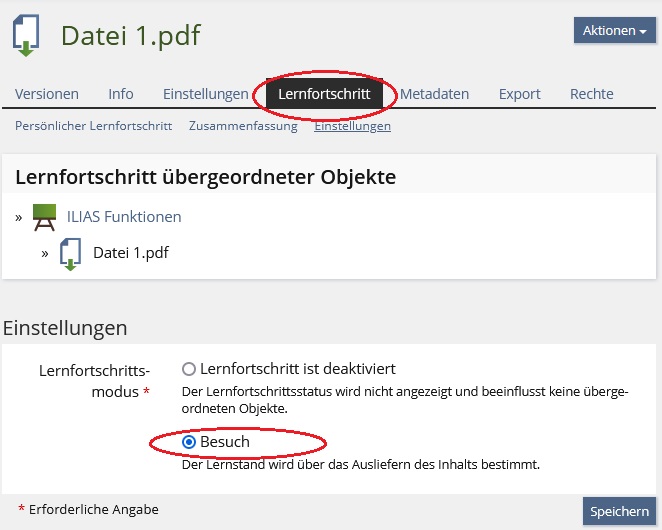The image size is (662, 530).
Task: Open the Aktionen dropdown menu
Action: coord(614,30)
